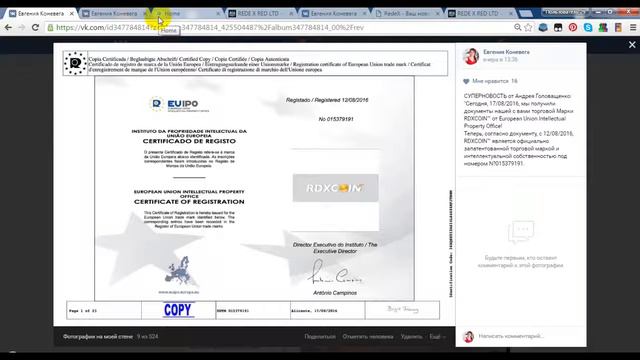
Task: Switch to the first Евгения Коневега tab
Action: click(x=41, y=13)
